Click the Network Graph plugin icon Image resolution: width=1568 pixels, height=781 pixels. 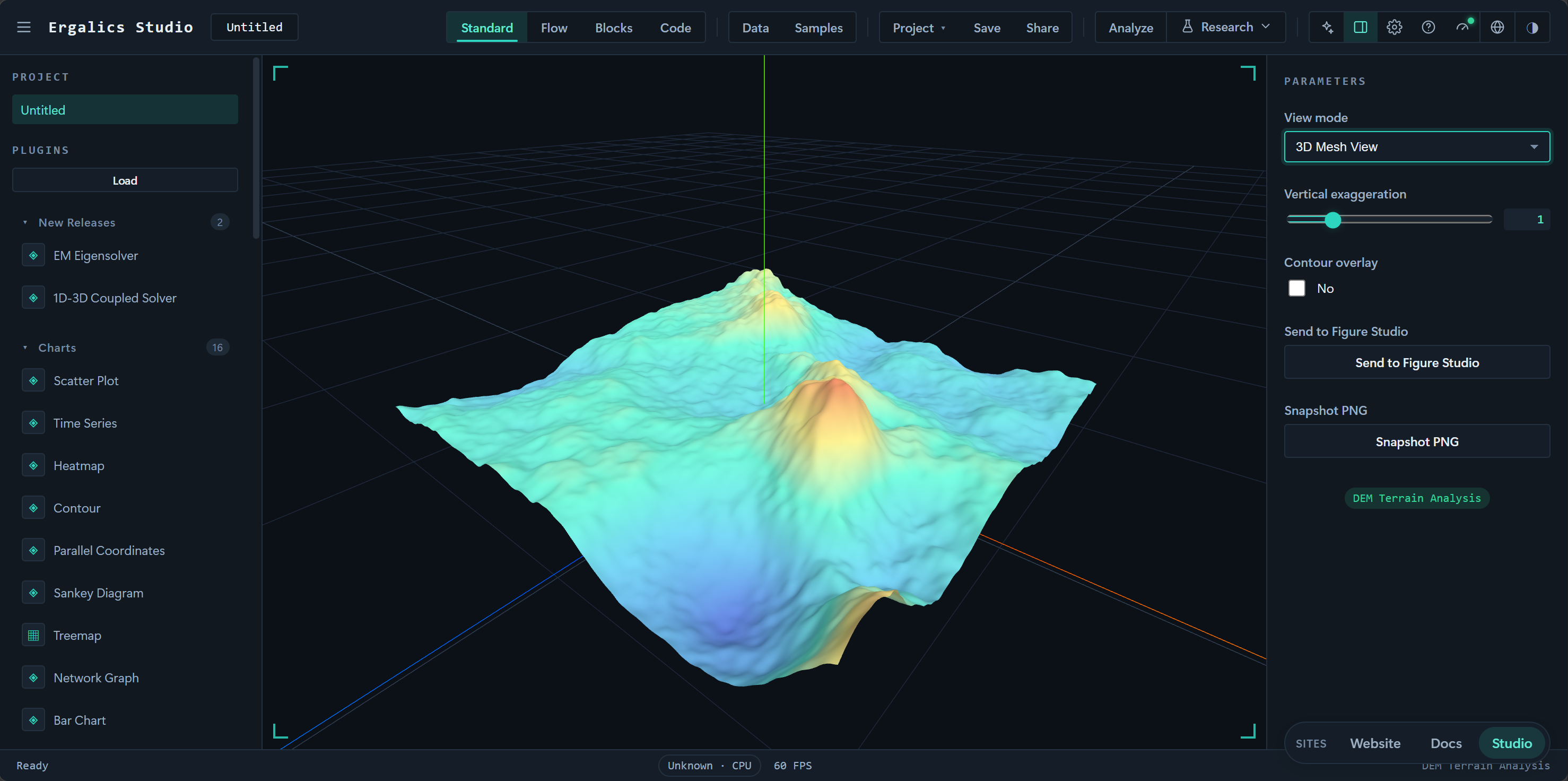click(x=33, y=678)
